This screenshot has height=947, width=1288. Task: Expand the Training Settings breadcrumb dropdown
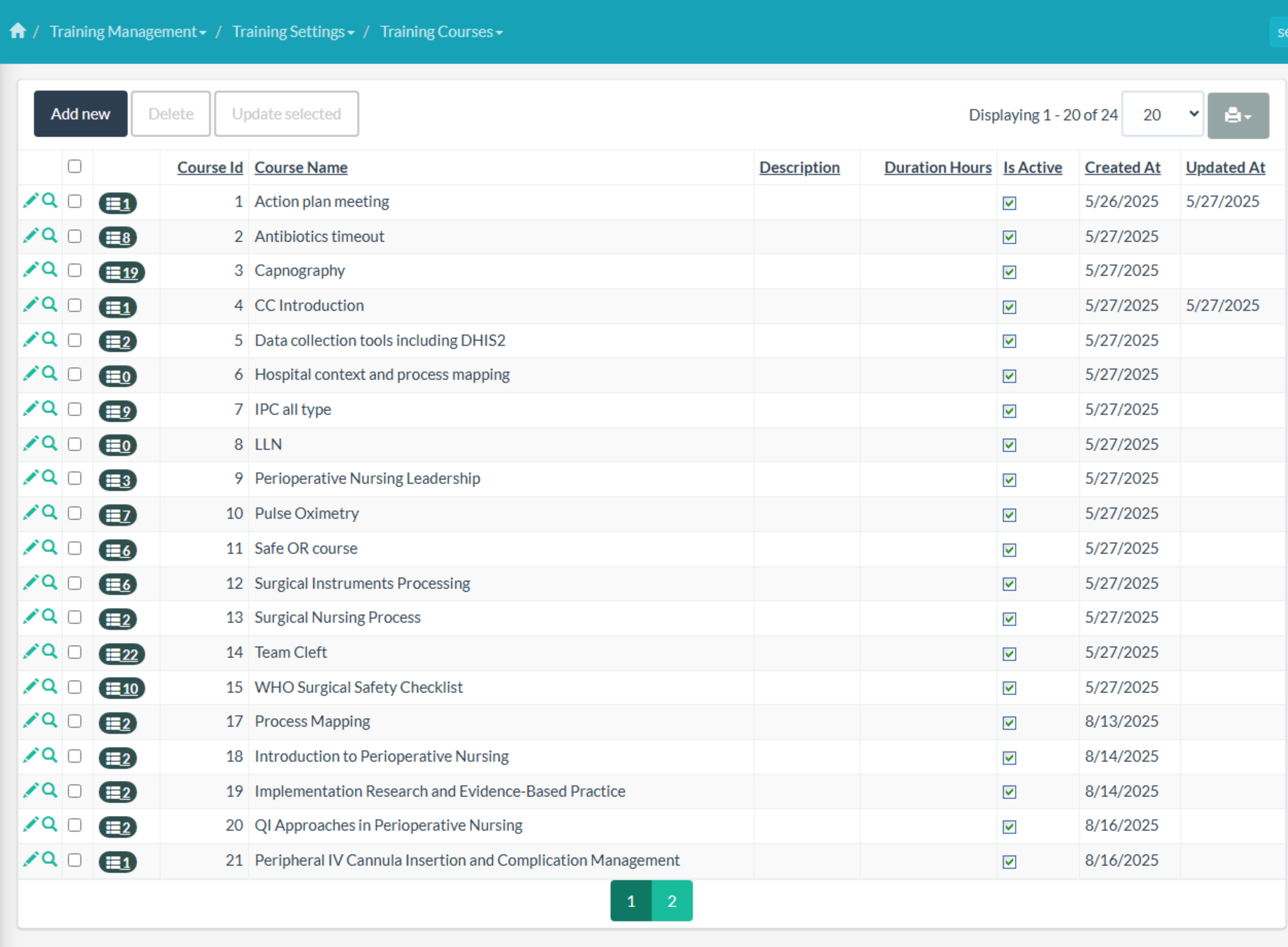[x=293, y=32]
